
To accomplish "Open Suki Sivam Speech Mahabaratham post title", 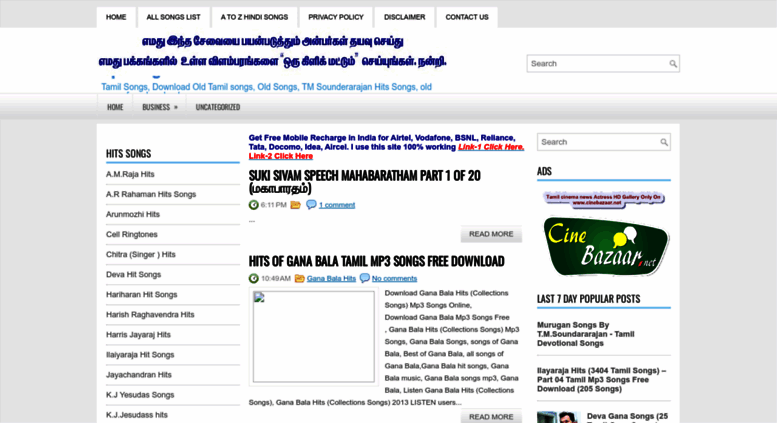I will [x=364, y=182].
